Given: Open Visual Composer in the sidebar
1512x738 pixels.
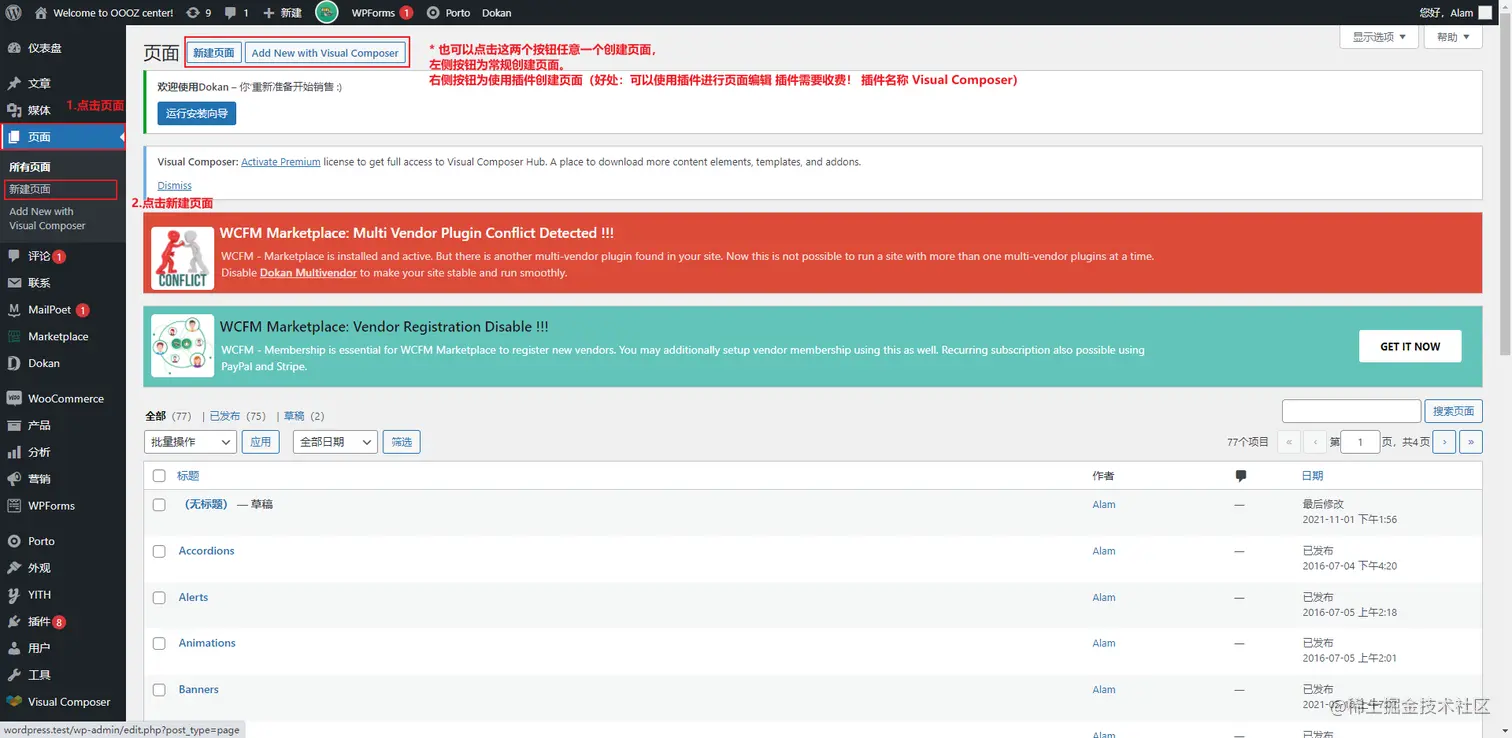Looking at the screenshot, I should coord(63,702).
